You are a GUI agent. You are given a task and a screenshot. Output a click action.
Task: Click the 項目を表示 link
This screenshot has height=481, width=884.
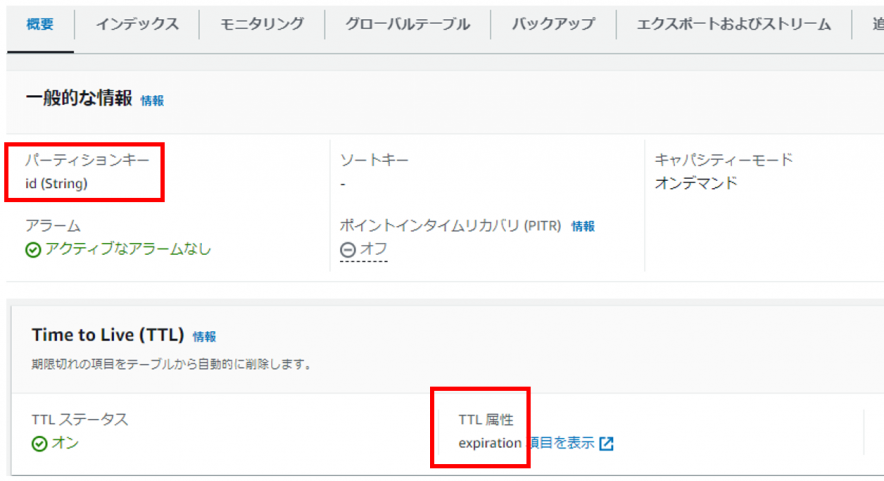point(559,443)
